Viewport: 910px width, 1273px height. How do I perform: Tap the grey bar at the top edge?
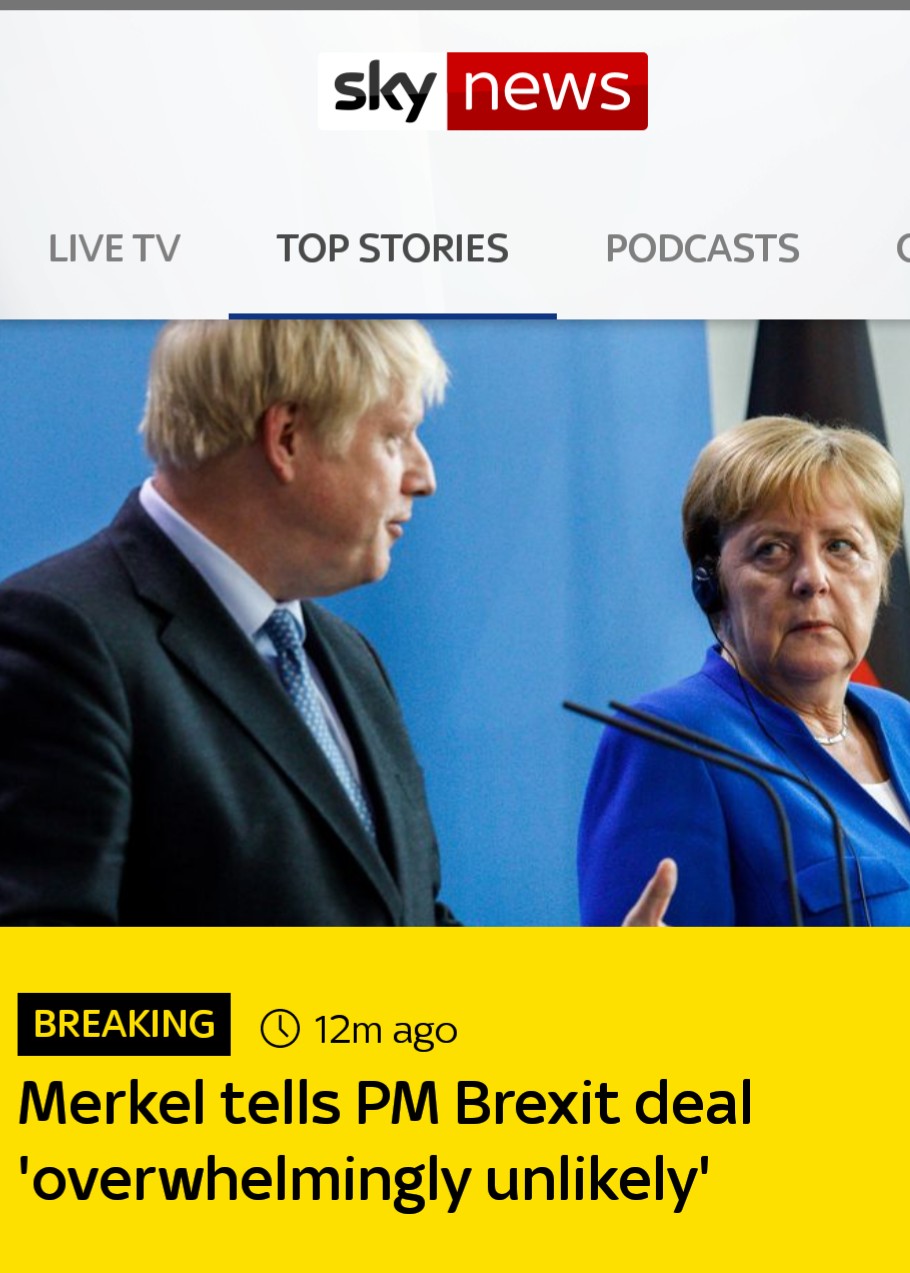(455, 5)
